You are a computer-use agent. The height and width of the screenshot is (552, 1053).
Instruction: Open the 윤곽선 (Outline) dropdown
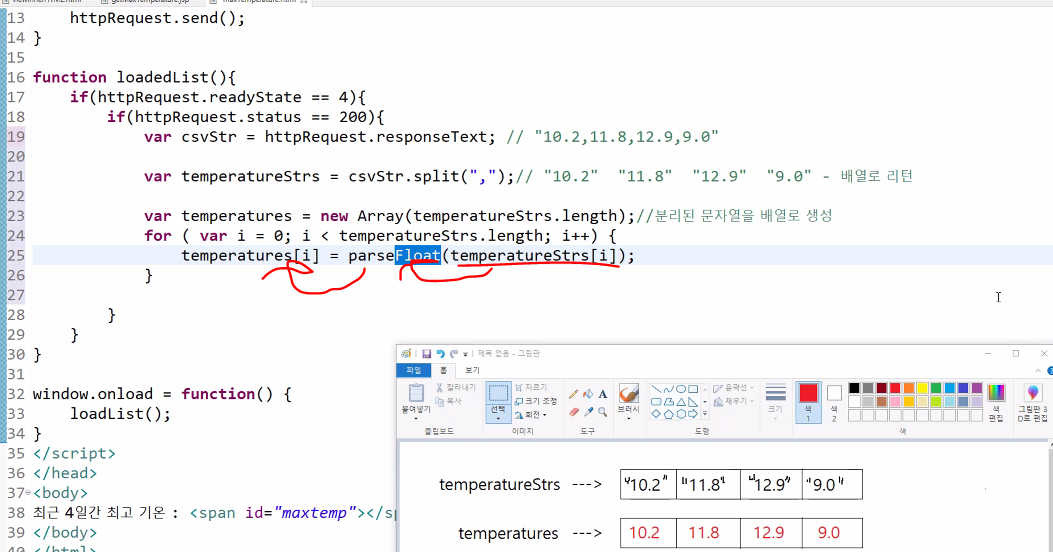[x=733, y=387]
